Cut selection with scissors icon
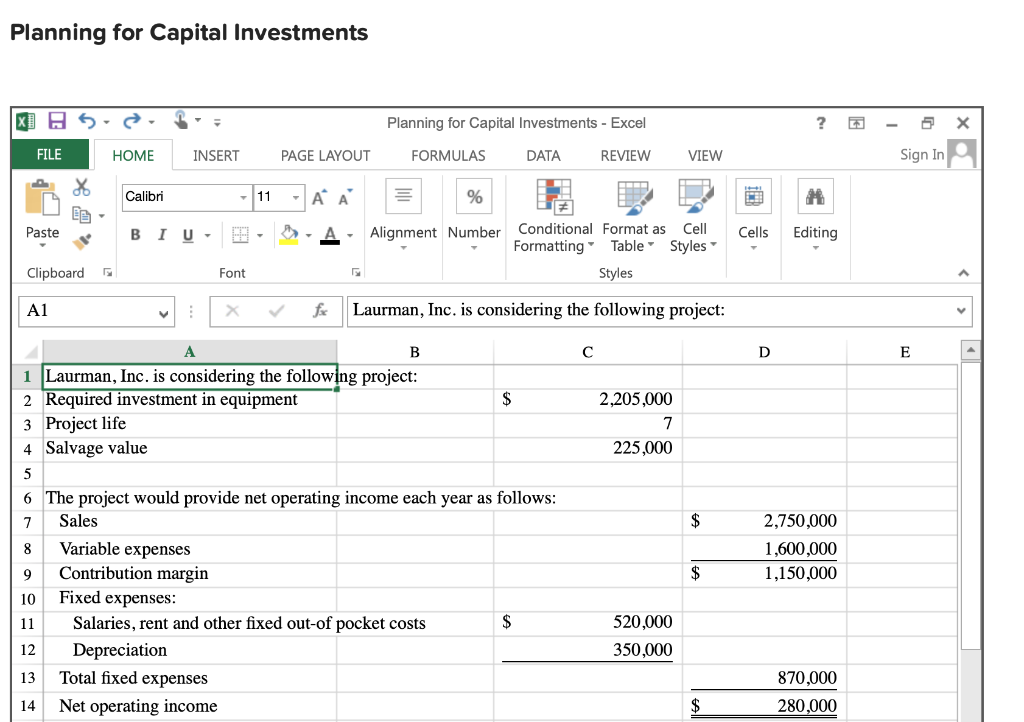The image size is (1024, 722). (82, 187)
